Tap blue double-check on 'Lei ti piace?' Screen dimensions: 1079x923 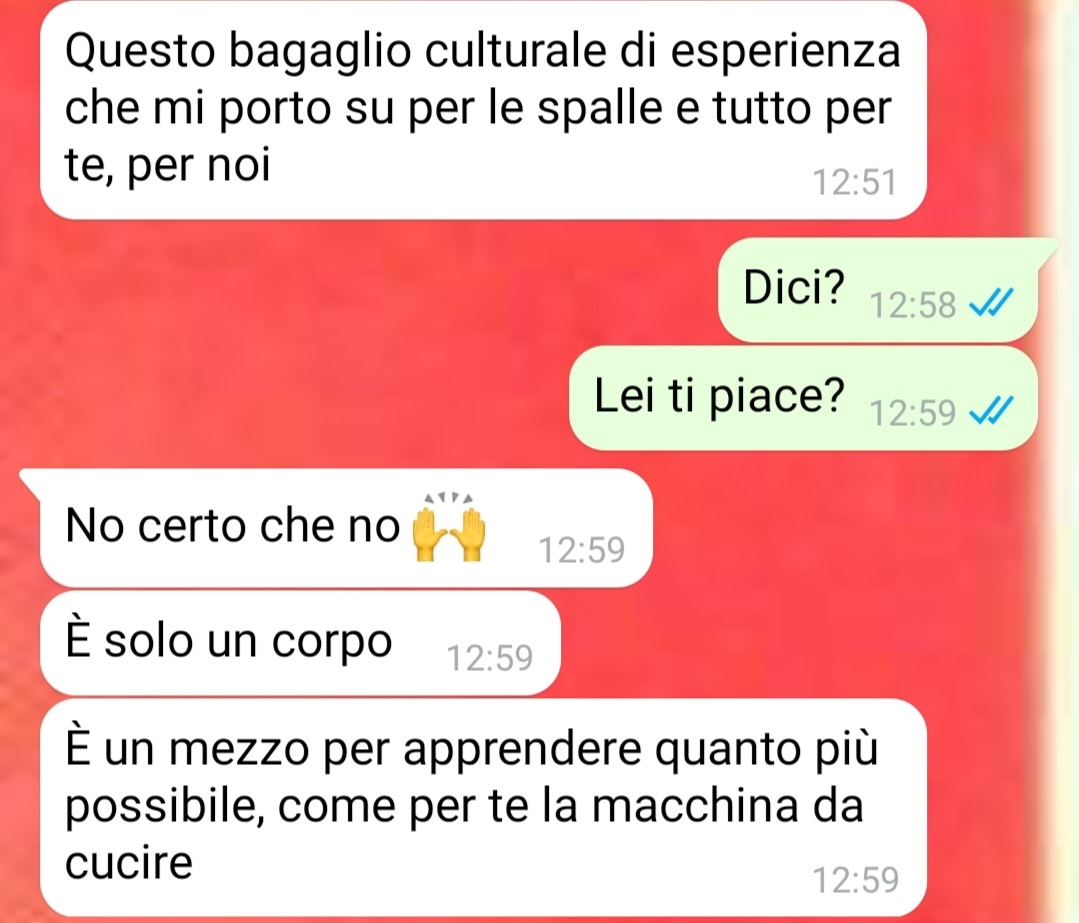991,411
